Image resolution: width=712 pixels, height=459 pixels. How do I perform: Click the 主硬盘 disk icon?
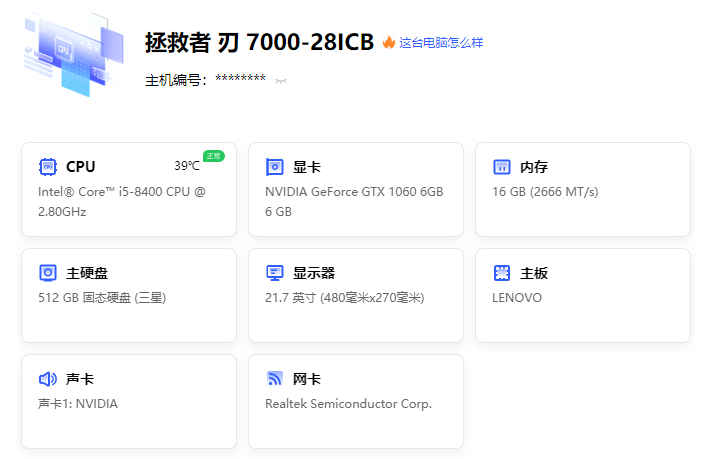point(48,273)
